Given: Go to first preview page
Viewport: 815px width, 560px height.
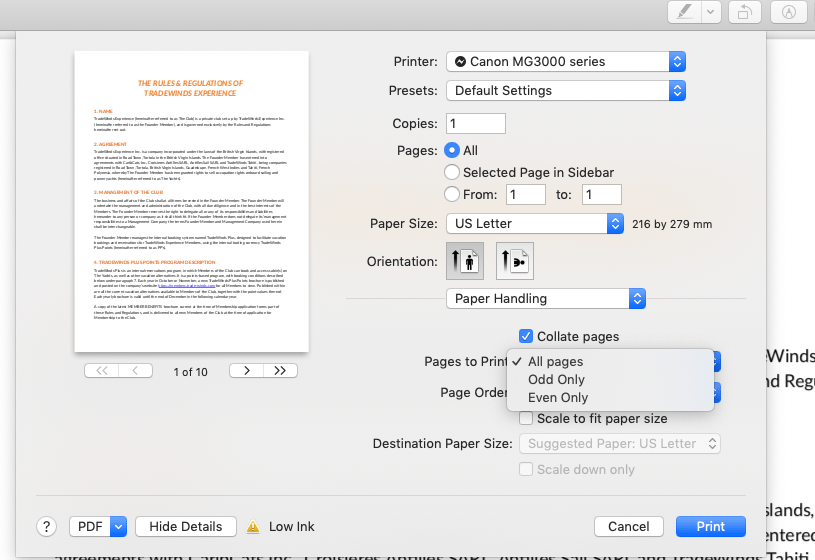Looking at the screenshot, I should 101,371.
